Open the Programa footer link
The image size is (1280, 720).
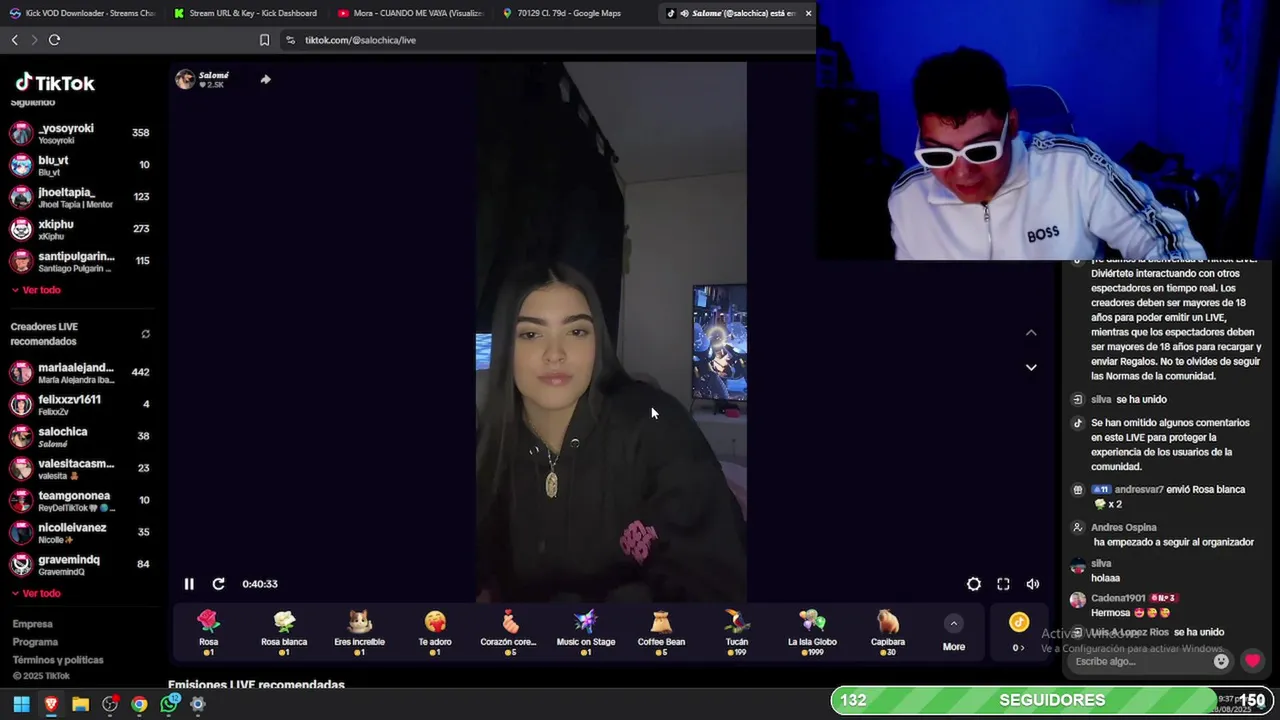pos(35,642)
